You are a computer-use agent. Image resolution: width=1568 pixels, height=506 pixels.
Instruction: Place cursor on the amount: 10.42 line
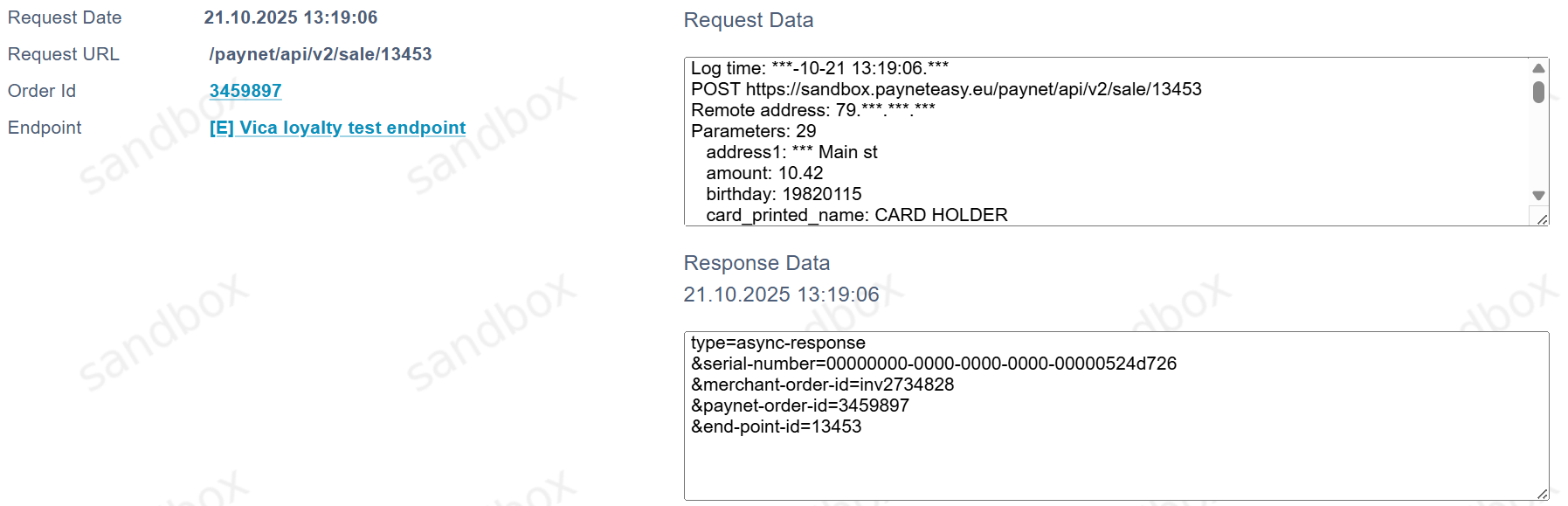click(x=764, y=173)
